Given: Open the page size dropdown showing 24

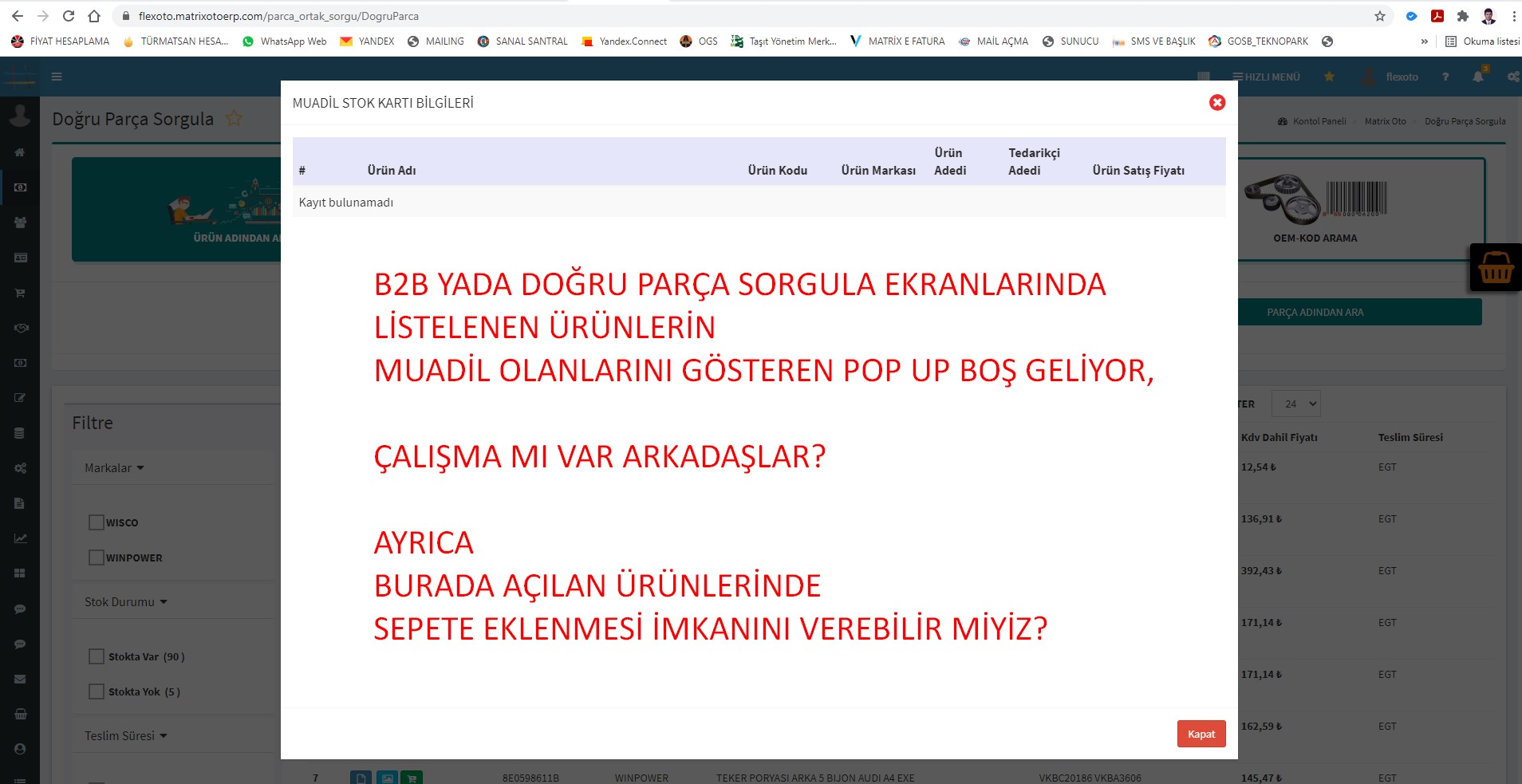Looking at the screenshot, I should 1296,404.
